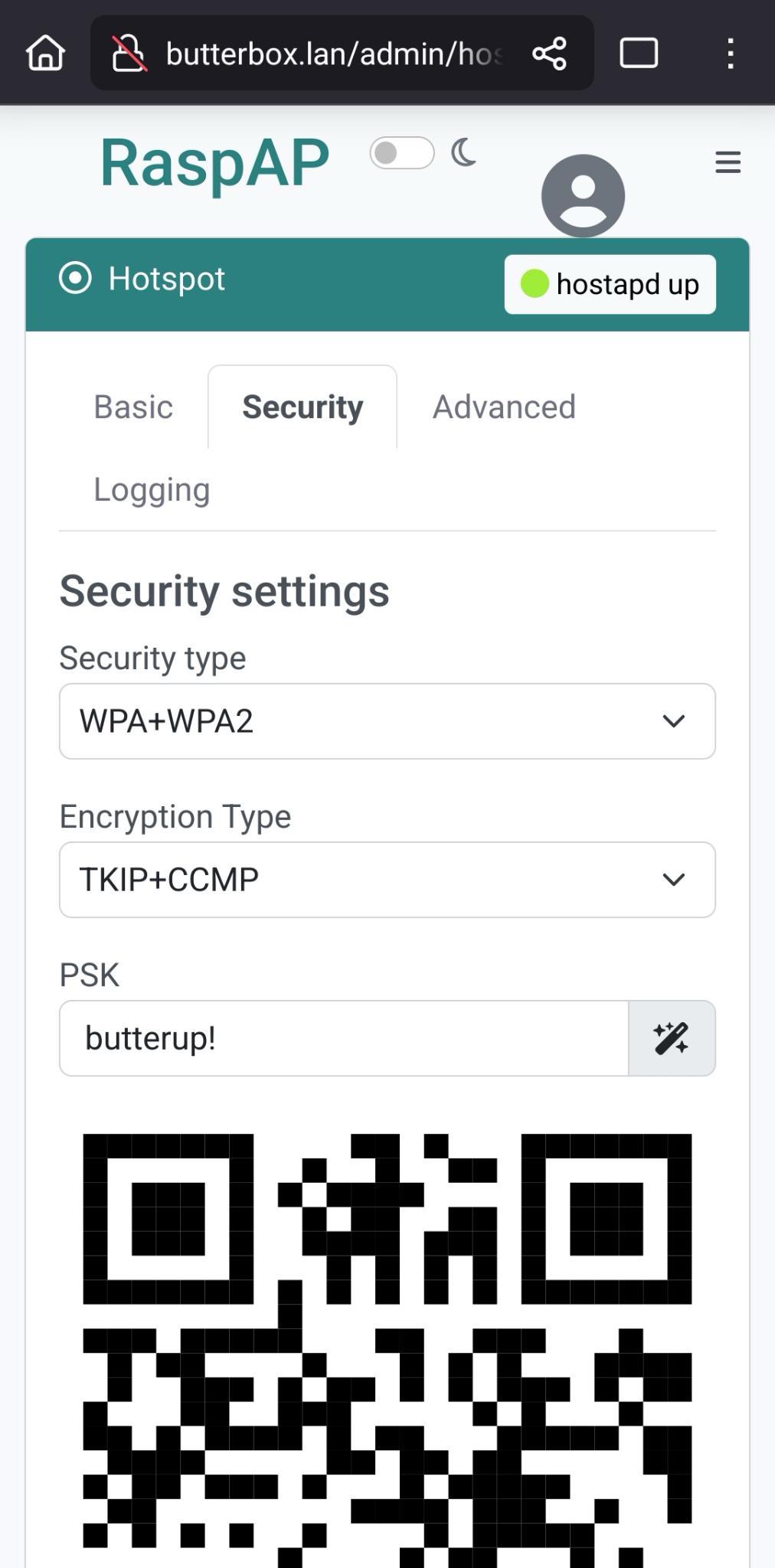Generate PSK with magic wand button
The image size is (775, 1568).
pos(672,1038)
